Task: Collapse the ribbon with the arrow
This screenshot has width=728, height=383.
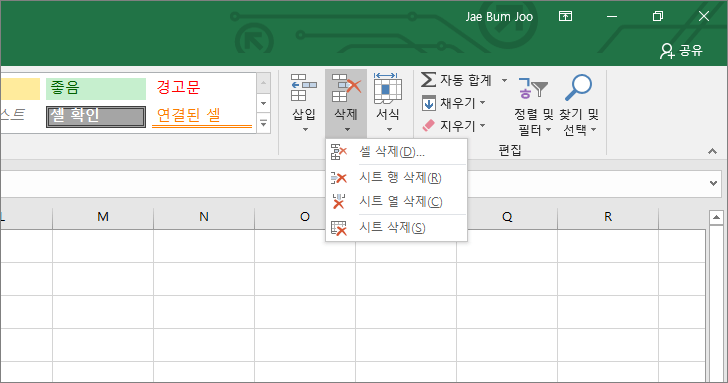Action: [x=712, y=151]
